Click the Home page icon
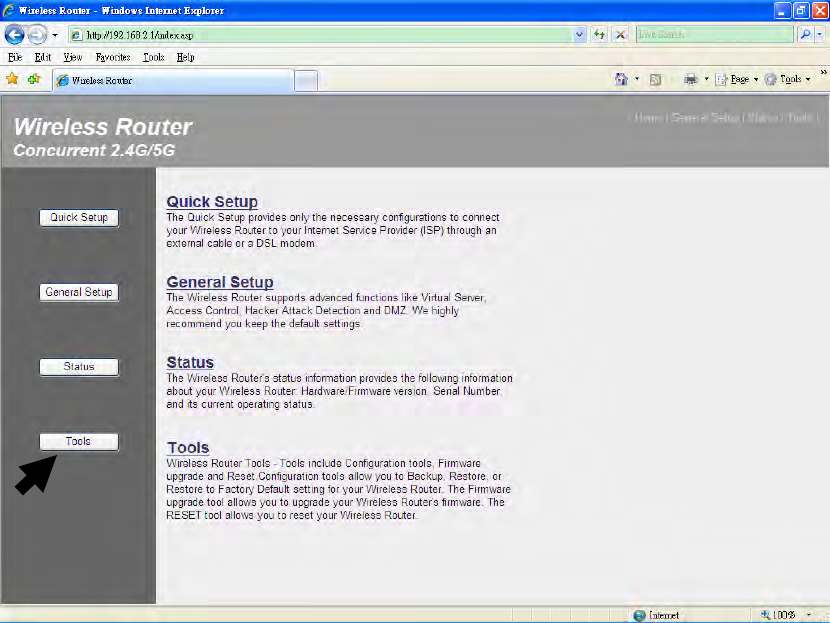The height and width of the screenshot is (623, 830). pos(621,79)
